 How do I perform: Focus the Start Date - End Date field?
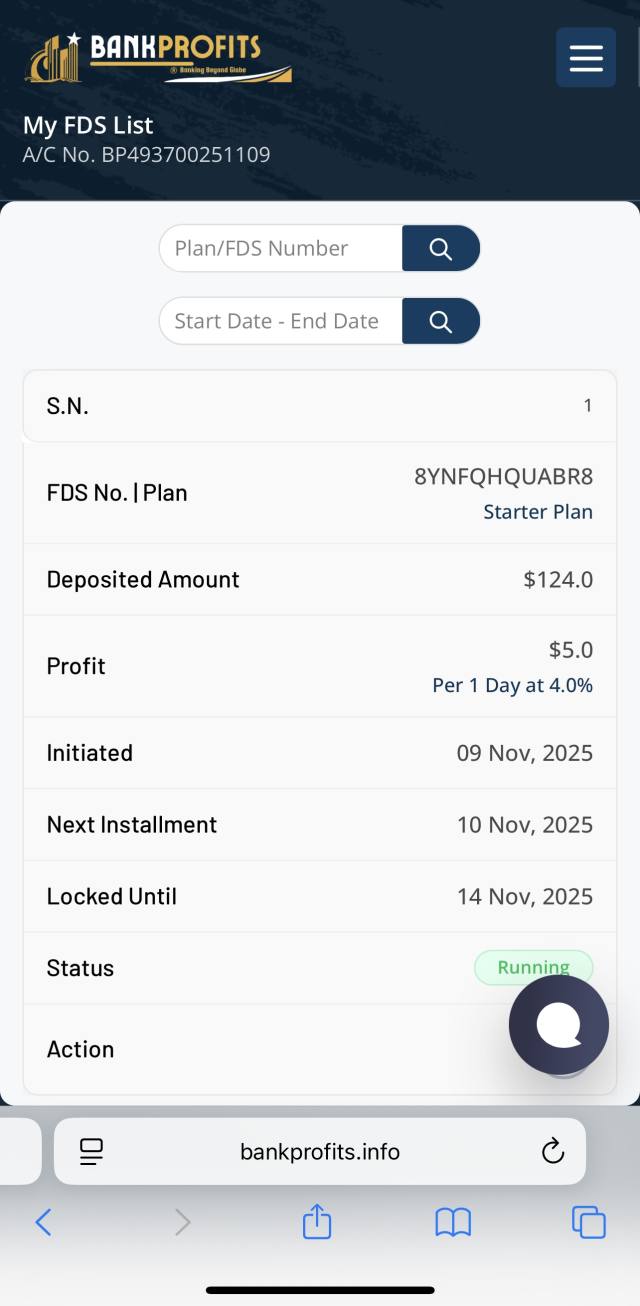tap(281, 321)
